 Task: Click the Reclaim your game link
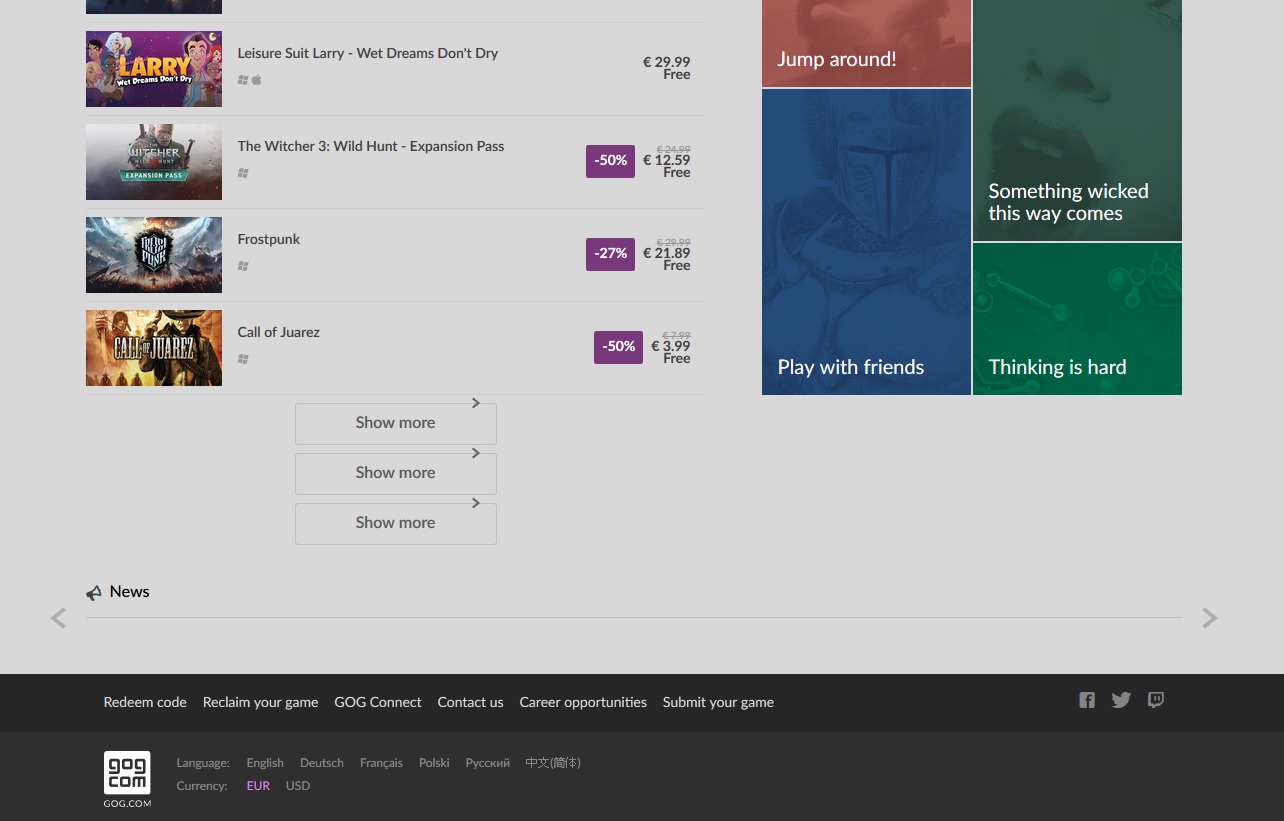[x=260, y=702]
